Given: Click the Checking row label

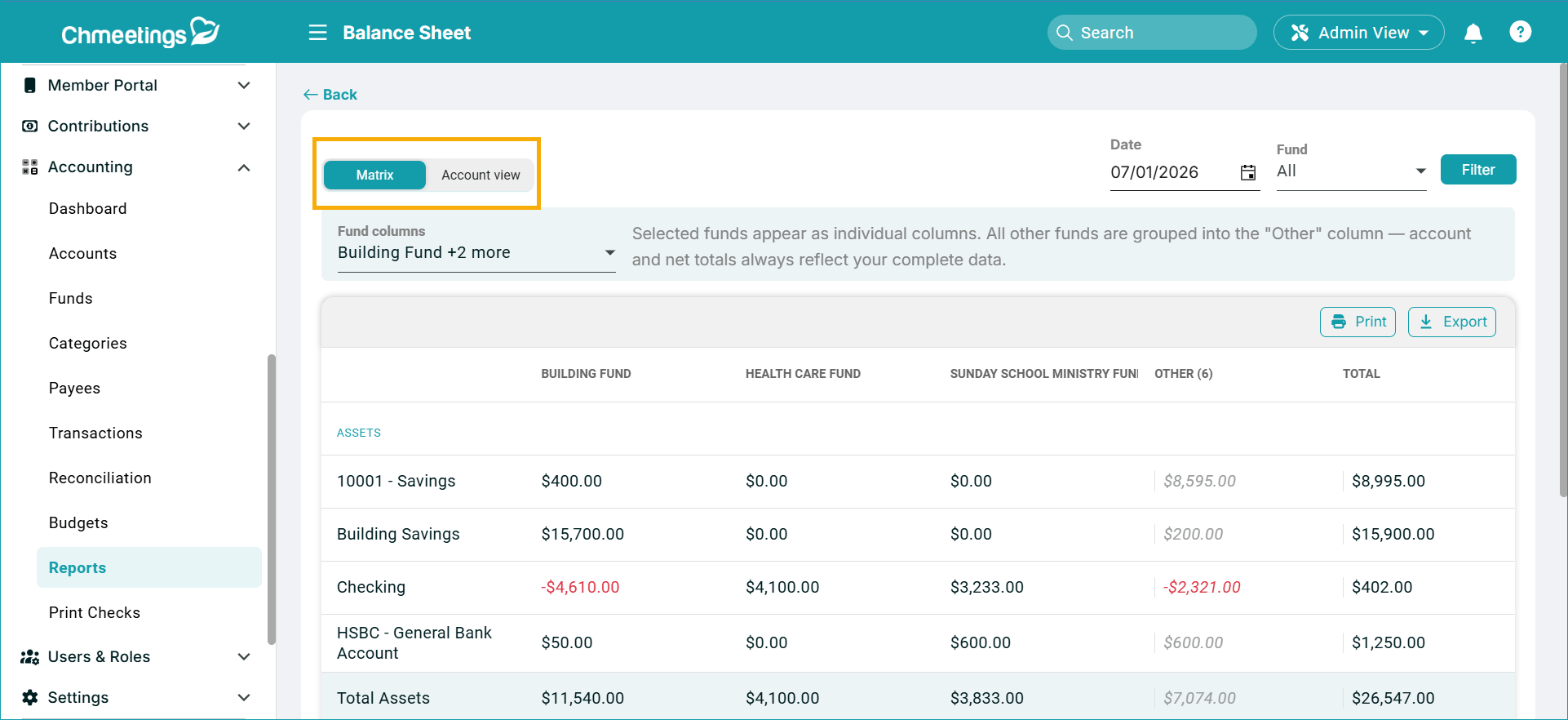Looking at the screenshot, I should 371,587.
